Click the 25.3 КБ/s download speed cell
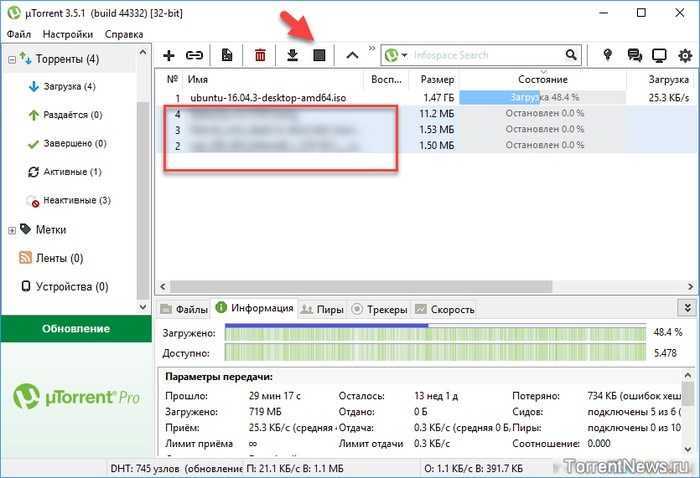This screenshot has height=478, width=700. tap(668, 98)
